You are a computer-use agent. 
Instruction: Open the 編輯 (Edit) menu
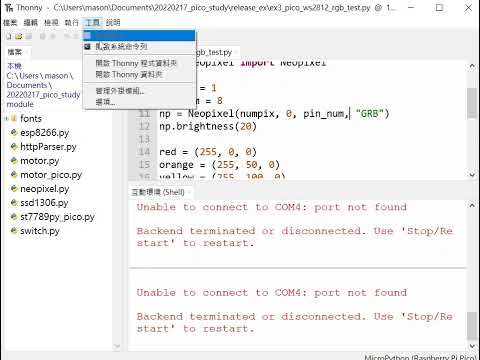tap(31, 23)
